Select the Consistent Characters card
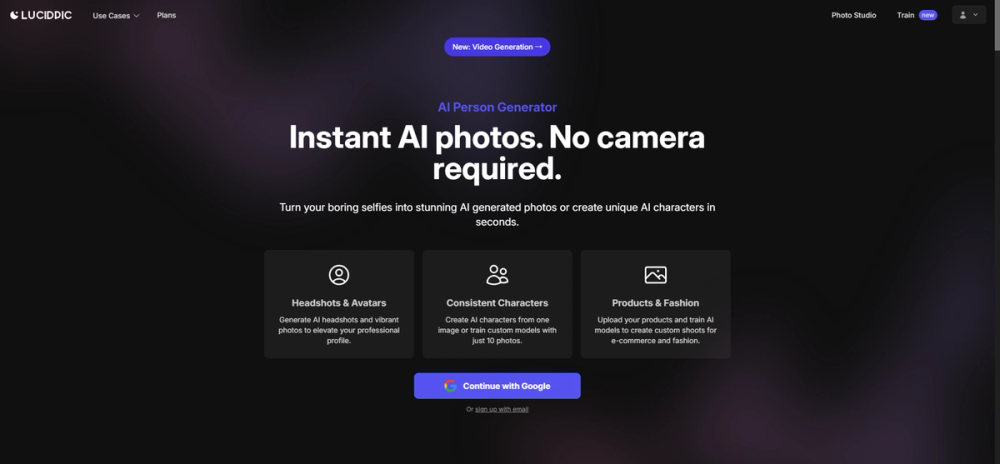 pyautogui.click(x=497, y=304)
